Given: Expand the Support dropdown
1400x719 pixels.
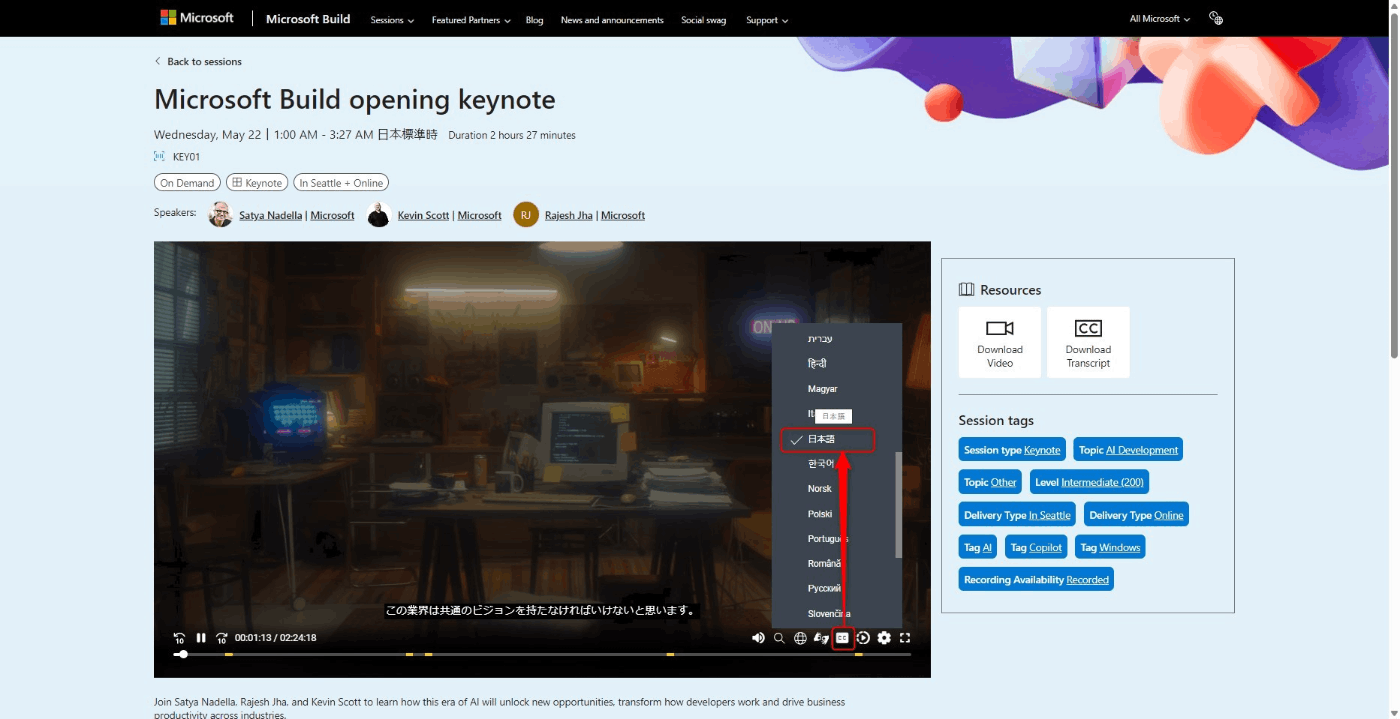Looking at the screenshot, I should click(x=767, y=20).
